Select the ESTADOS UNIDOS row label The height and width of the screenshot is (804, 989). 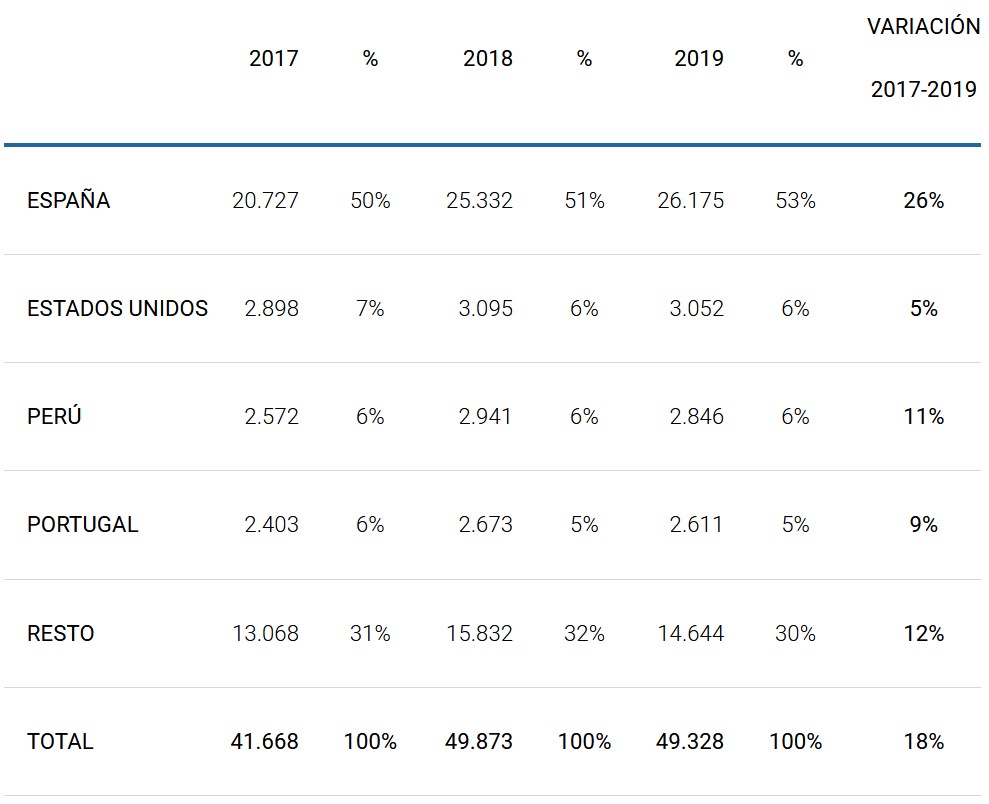pos(117,309)
